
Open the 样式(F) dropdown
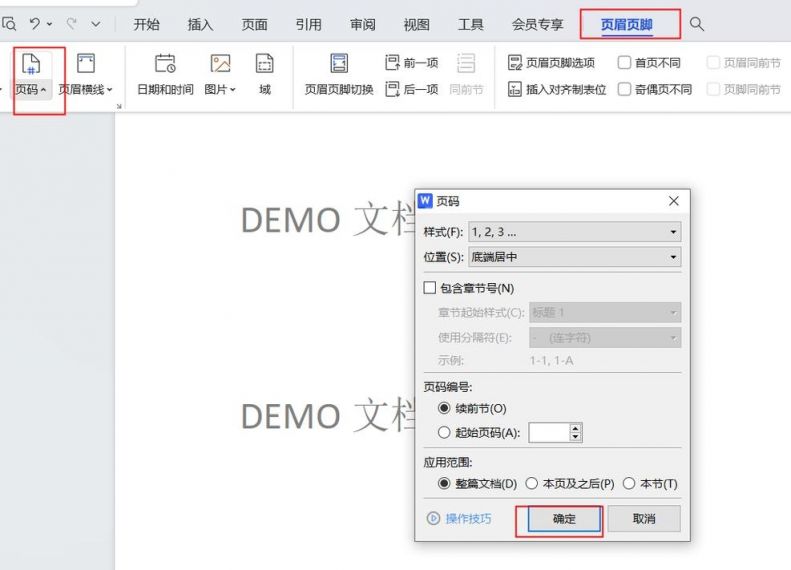coord(575,232)
